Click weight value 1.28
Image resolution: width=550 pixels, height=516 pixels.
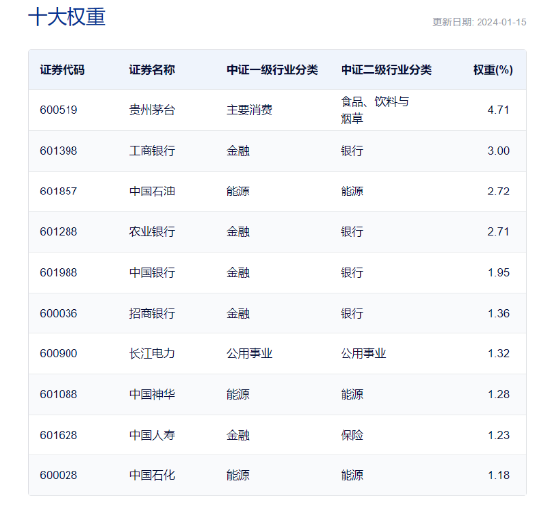click(498, 394)
